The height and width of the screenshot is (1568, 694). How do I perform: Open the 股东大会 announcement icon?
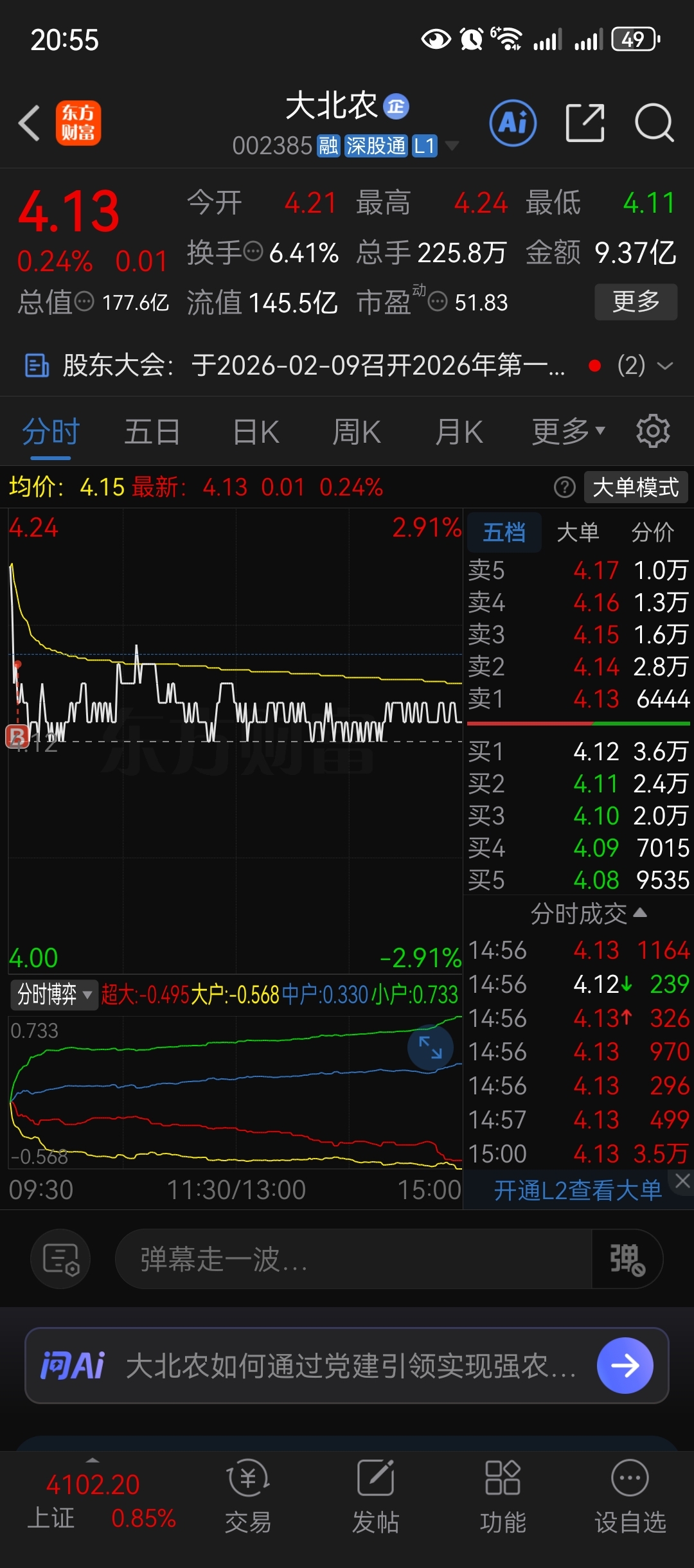(x=37, y=366)
